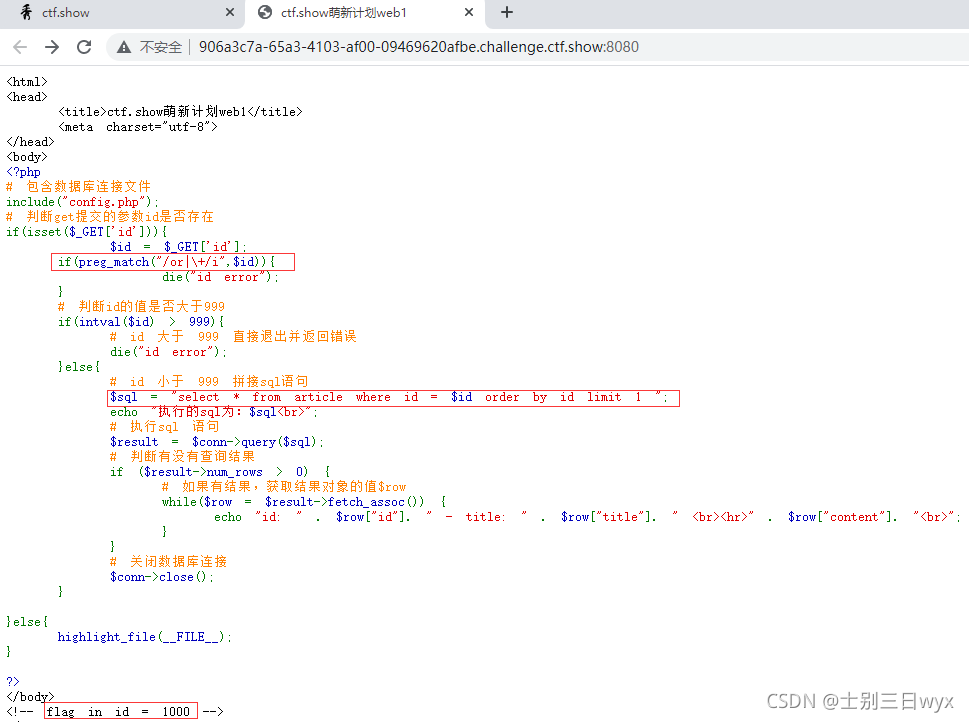Image resolution: width=969 pixels, height=722 pixels.
Task: Click the meta charset="utf-8" line
Action: click(x=138, y=127)
